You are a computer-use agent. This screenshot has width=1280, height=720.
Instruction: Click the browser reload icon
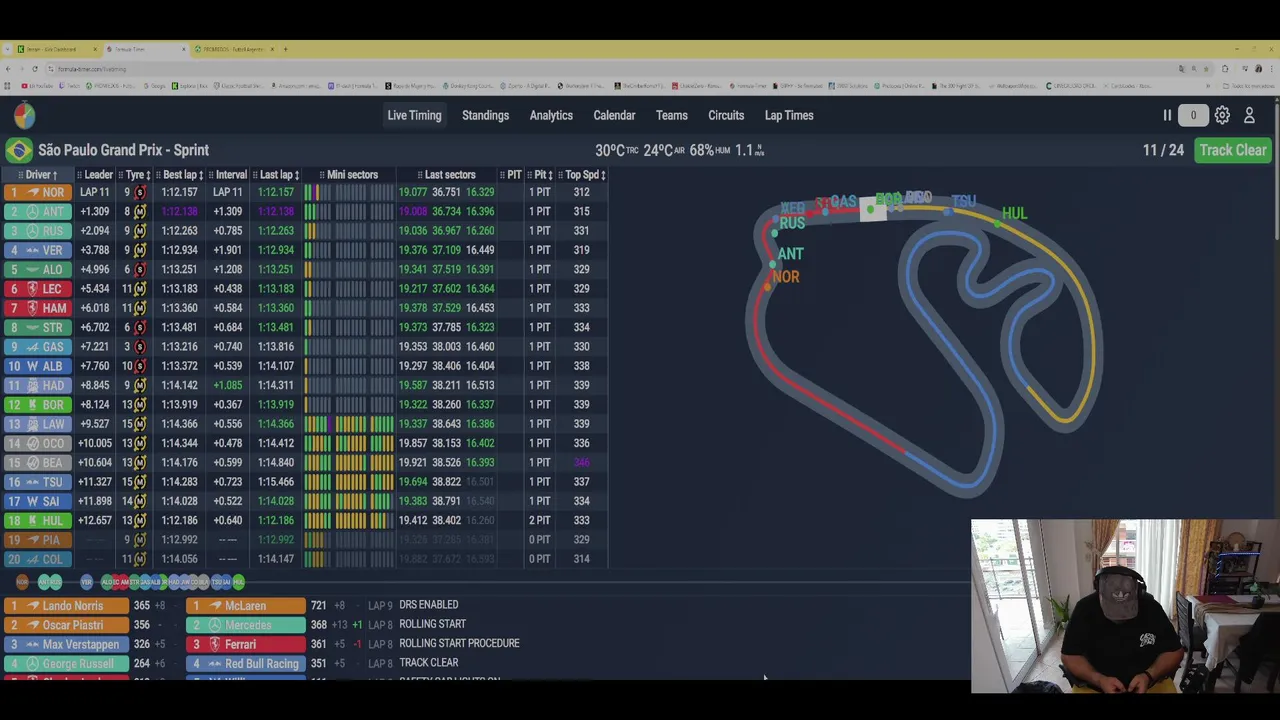pos(34,69)
